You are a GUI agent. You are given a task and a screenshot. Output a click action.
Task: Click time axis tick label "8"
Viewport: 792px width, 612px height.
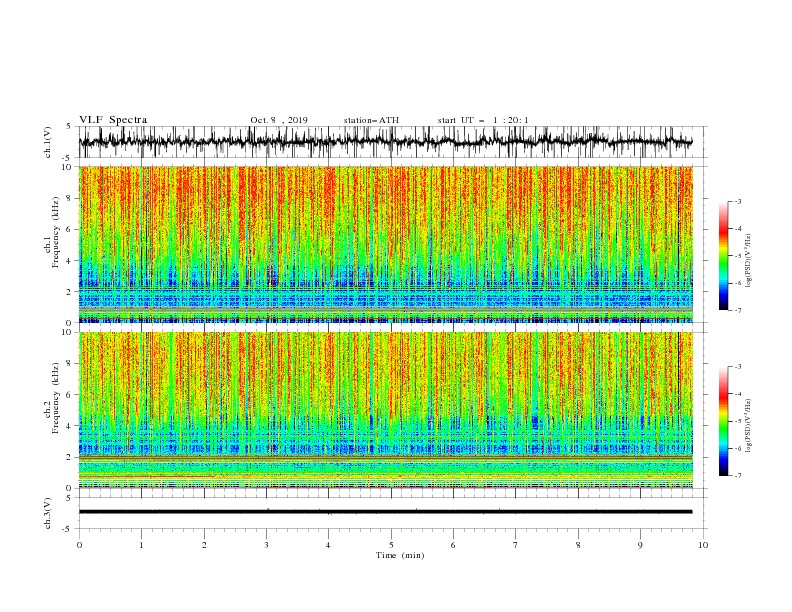(578, 545)
